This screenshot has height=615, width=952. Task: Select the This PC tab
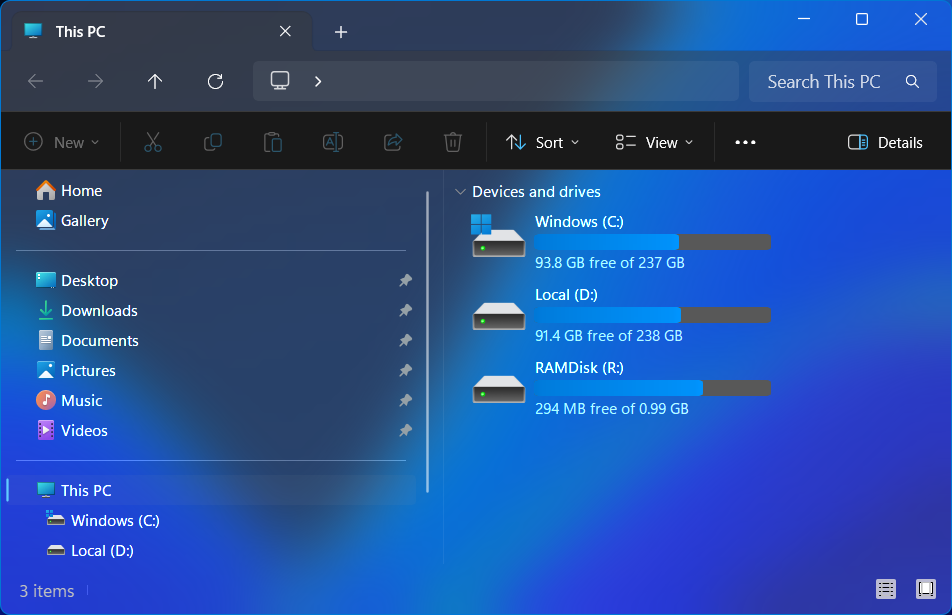tap(162, 32)
